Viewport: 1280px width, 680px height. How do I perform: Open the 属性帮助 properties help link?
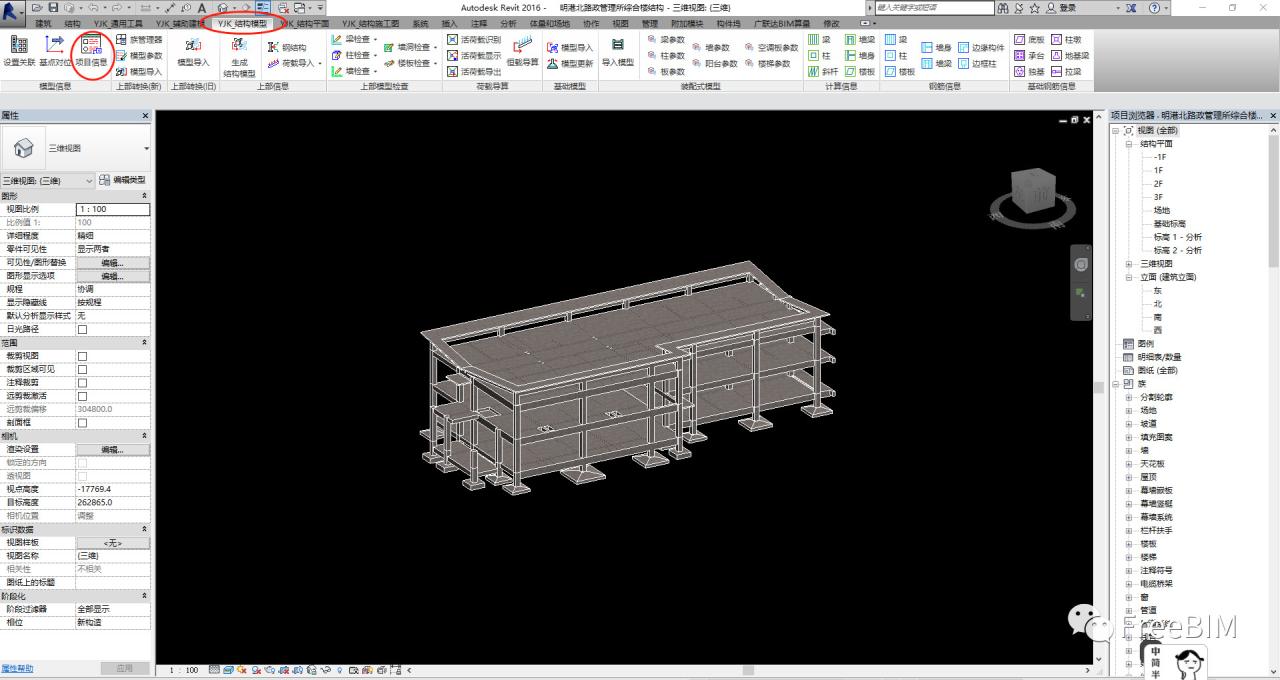click(x=17, y=668)
